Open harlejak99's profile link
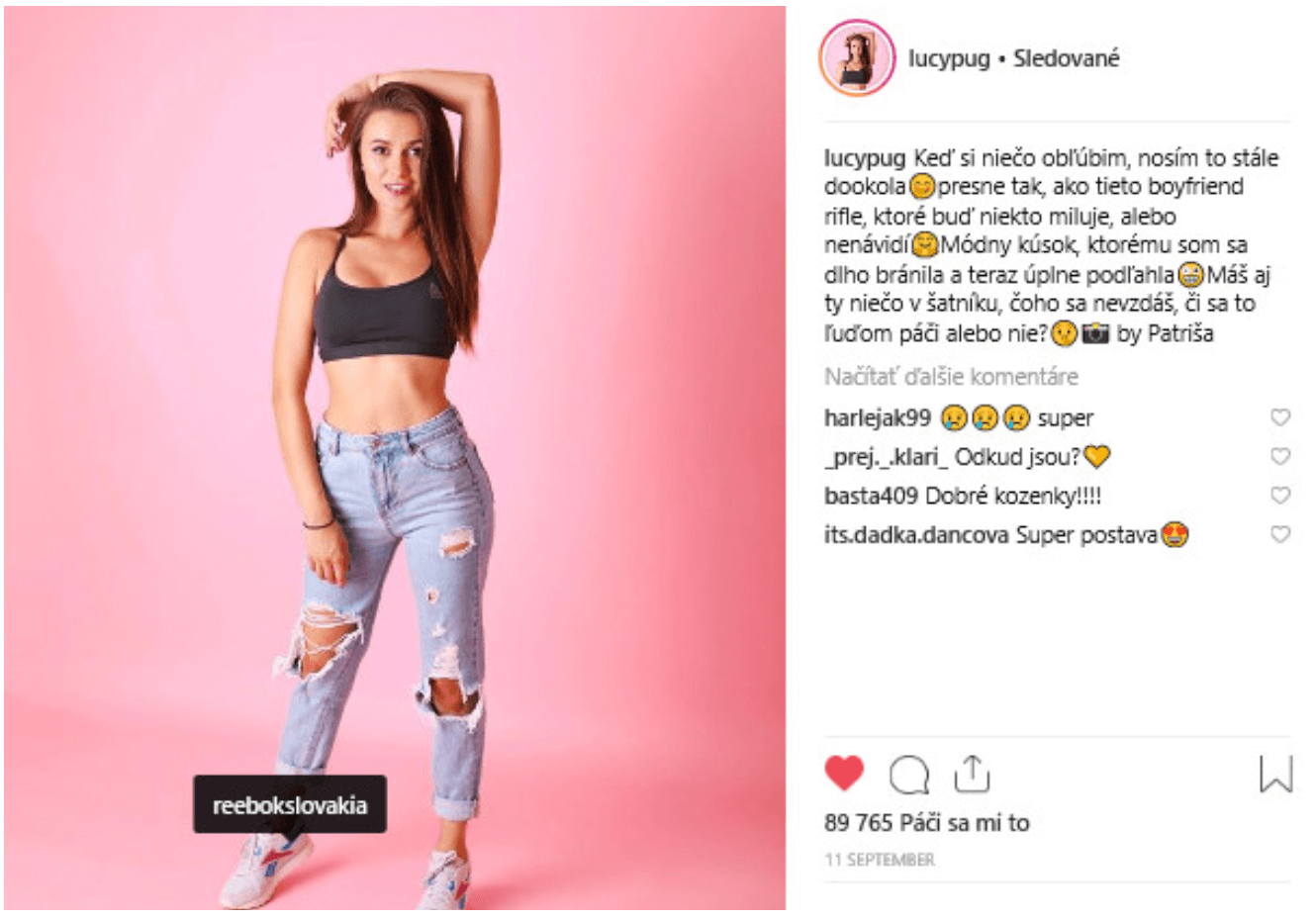Viewport: 1316px width, 920px height. pos(877,418)
